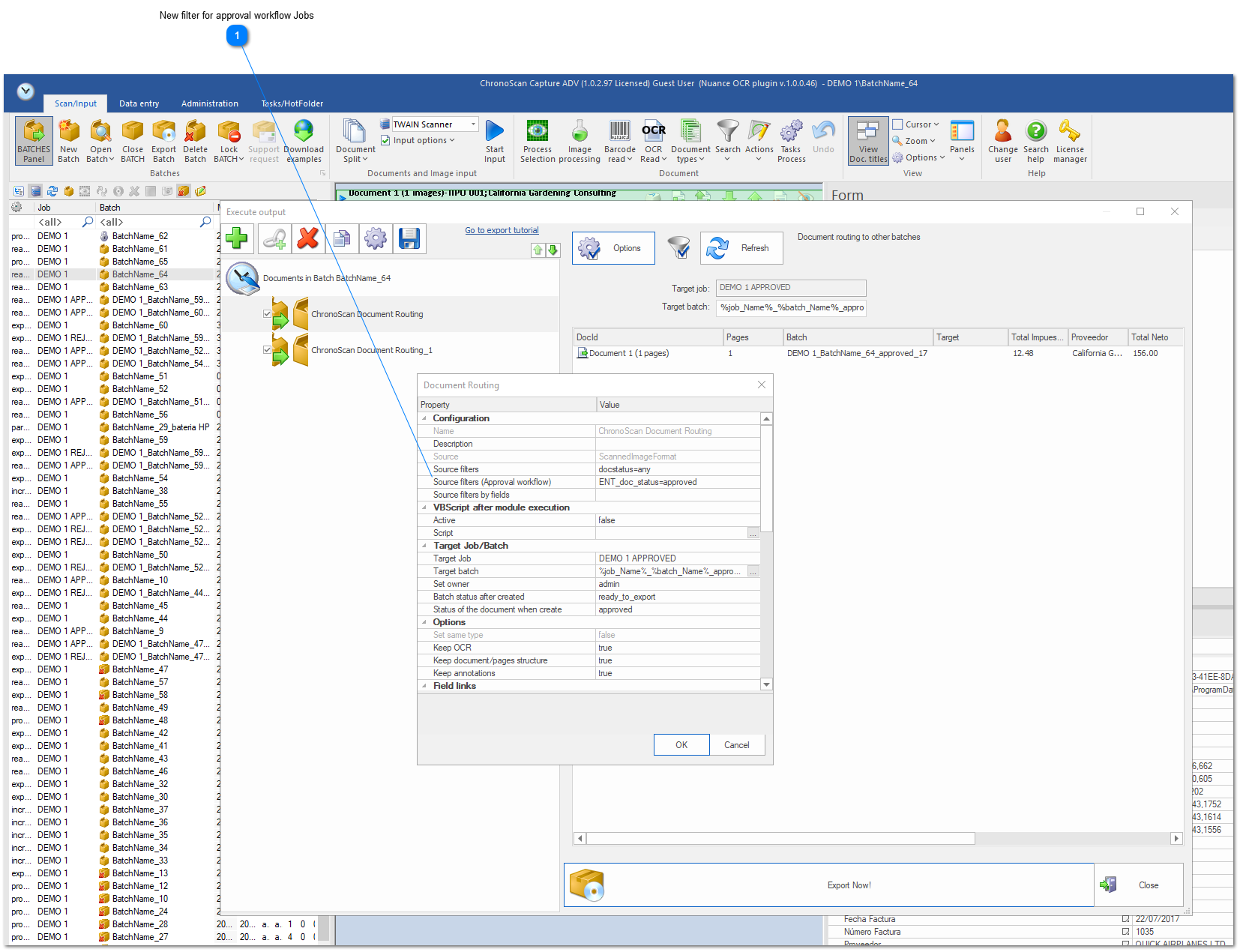Toggle the Input options checkbox
The width and height of the screenshot is (1240, 952).
point(385,140)
